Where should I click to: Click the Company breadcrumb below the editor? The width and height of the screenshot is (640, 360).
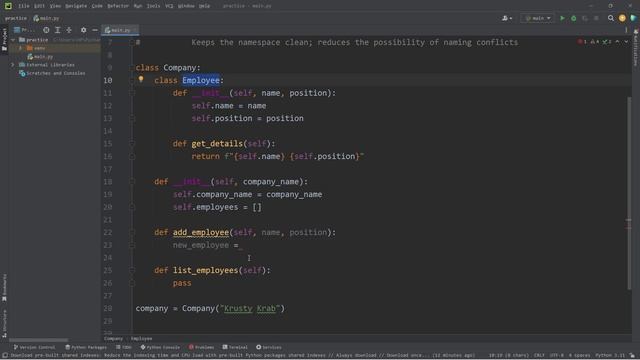tap(113, 338)
